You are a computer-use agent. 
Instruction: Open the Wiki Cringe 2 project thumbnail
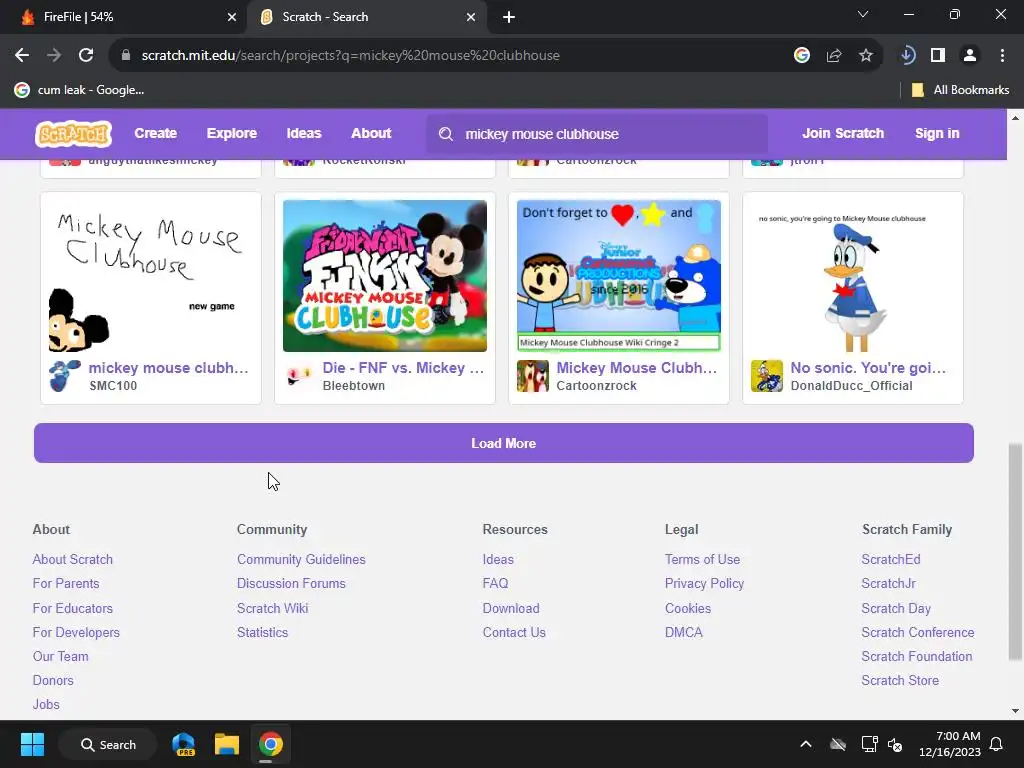click(x=619, y=276)
